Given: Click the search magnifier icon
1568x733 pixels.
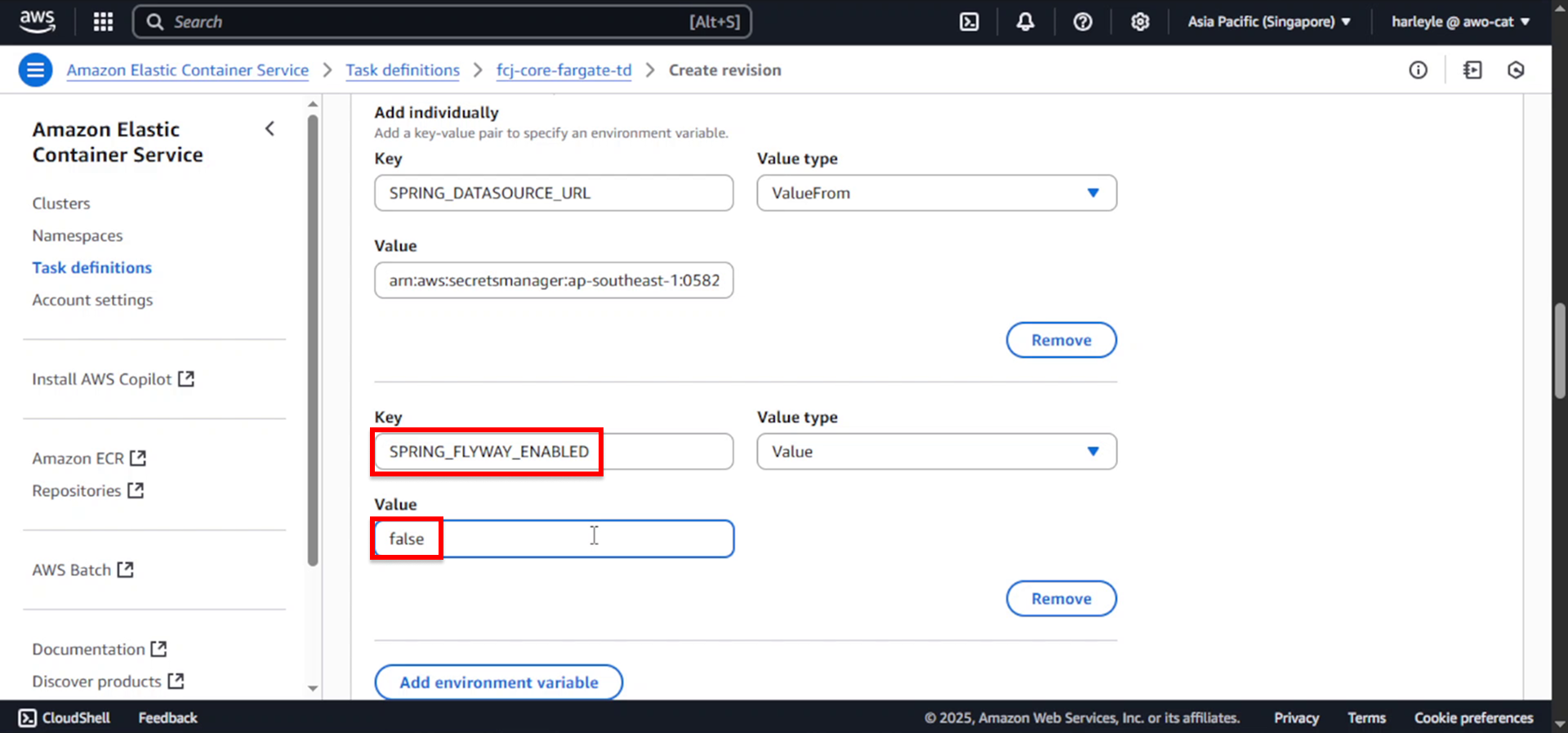Looking at the screenshot, I should [155, 22].
